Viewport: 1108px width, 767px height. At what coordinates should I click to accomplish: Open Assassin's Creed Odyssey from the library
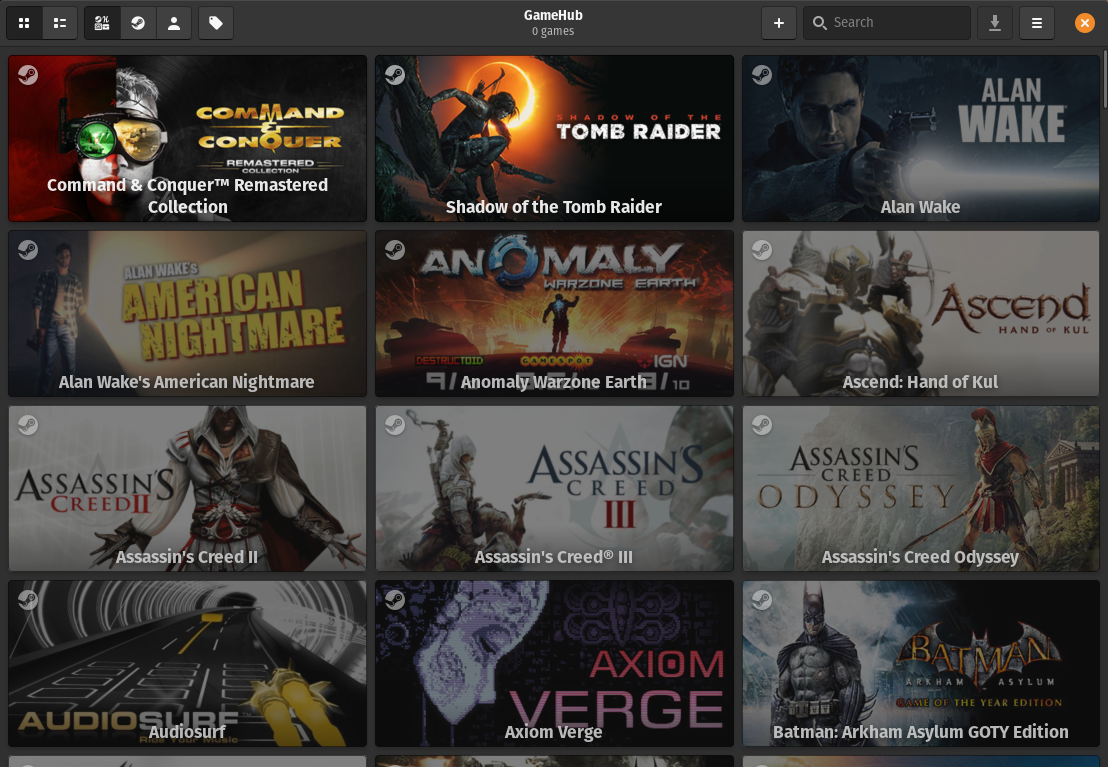tap(920, 488)
